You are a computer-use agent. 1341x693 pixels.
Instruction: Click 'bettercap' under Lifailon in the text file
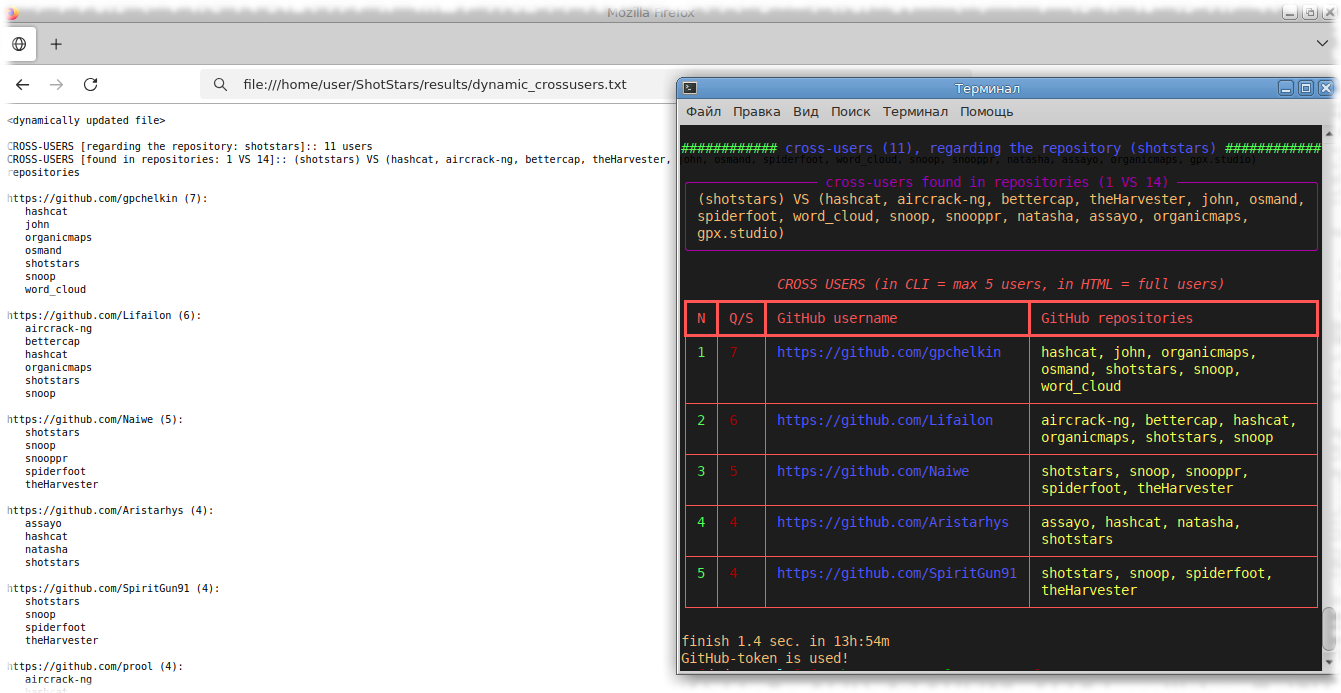(x=52, y=342)
